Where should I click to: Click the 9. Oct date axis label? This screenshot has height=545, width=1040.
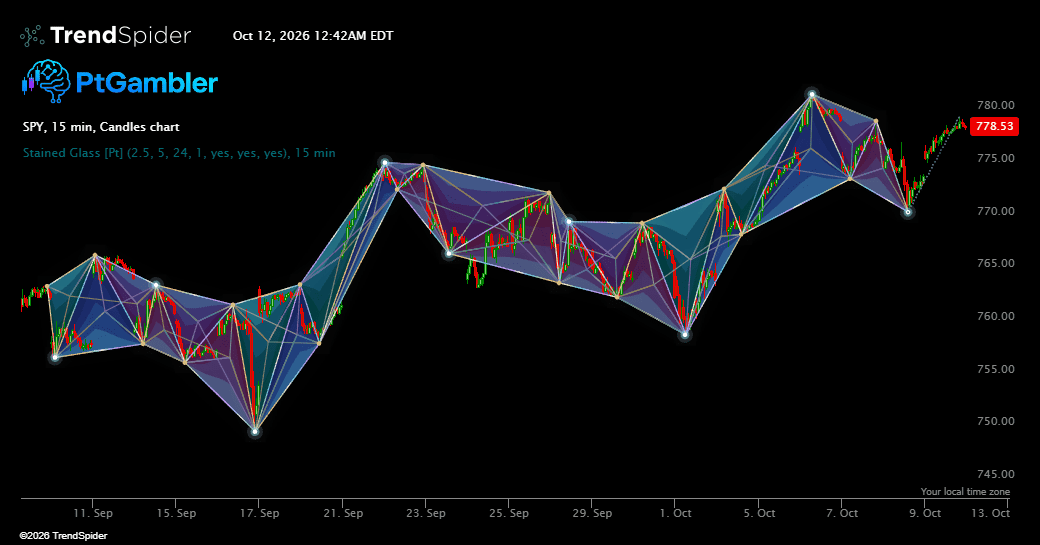(925, 513)
